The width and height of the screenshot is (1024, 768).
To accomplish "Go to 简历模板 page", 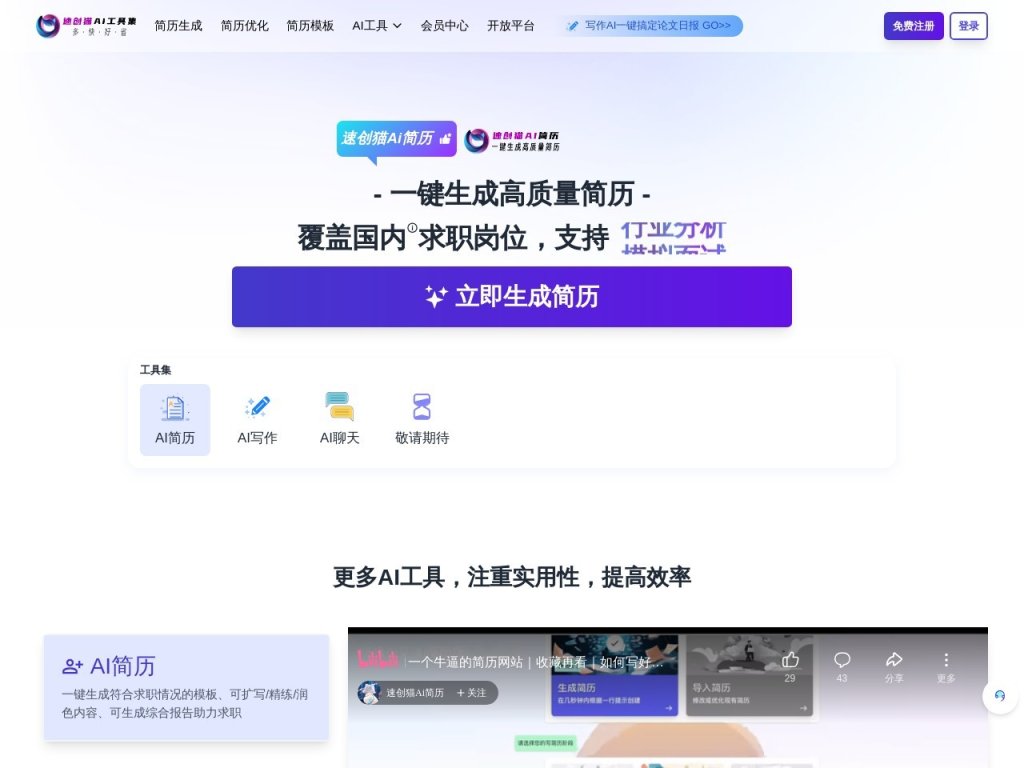I will tap(310, 26).
